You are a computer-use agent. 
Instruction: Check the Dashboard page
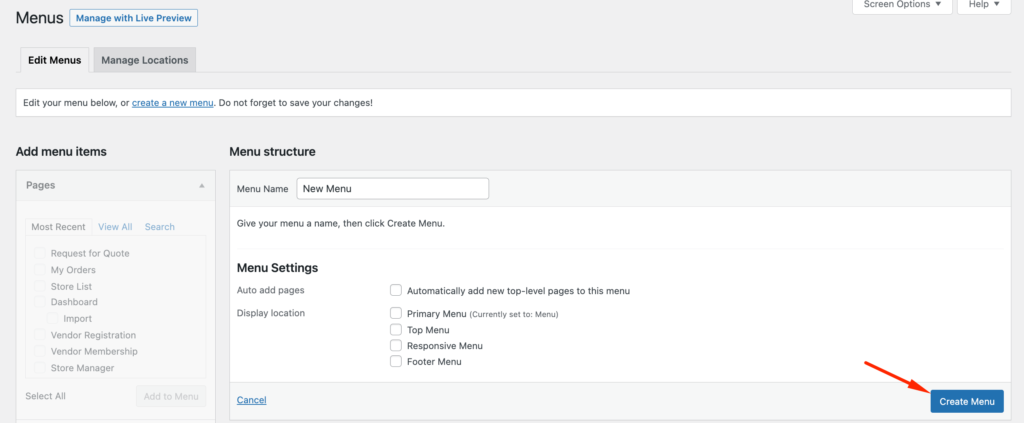pyautogui.click(x=40, y=302)
